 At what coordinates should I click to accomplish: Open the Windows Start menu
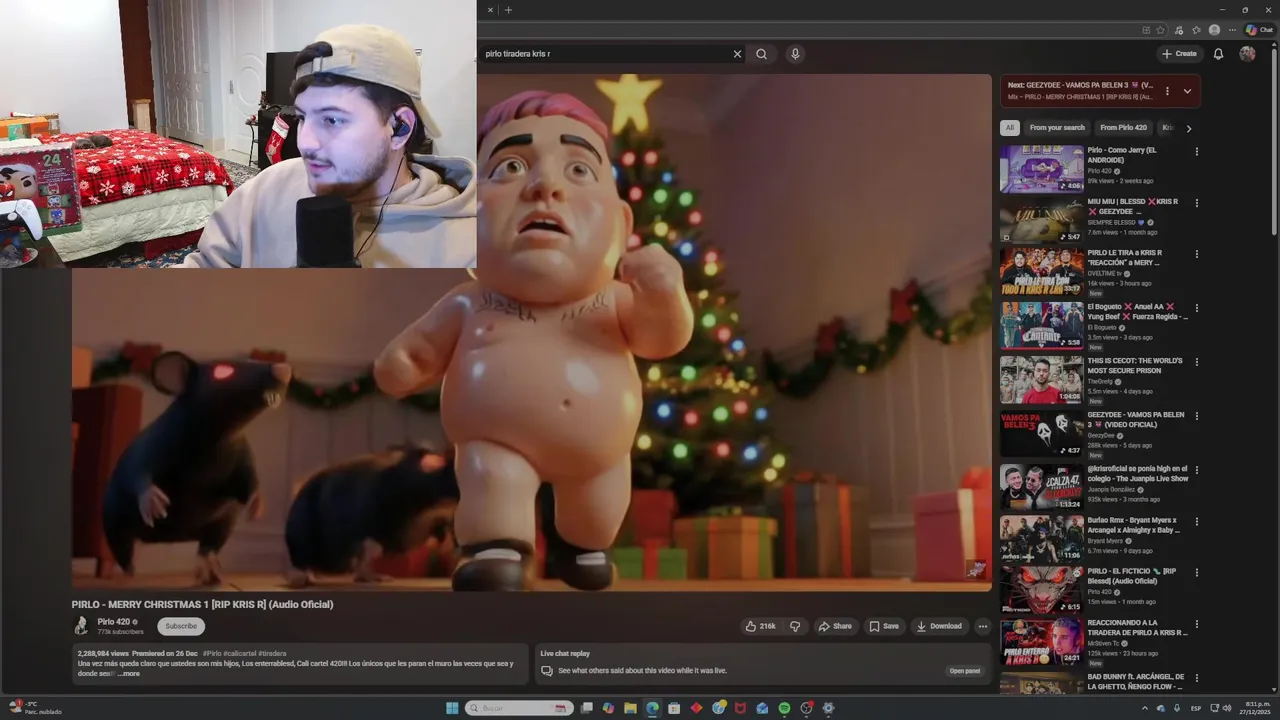click(452, 708)
